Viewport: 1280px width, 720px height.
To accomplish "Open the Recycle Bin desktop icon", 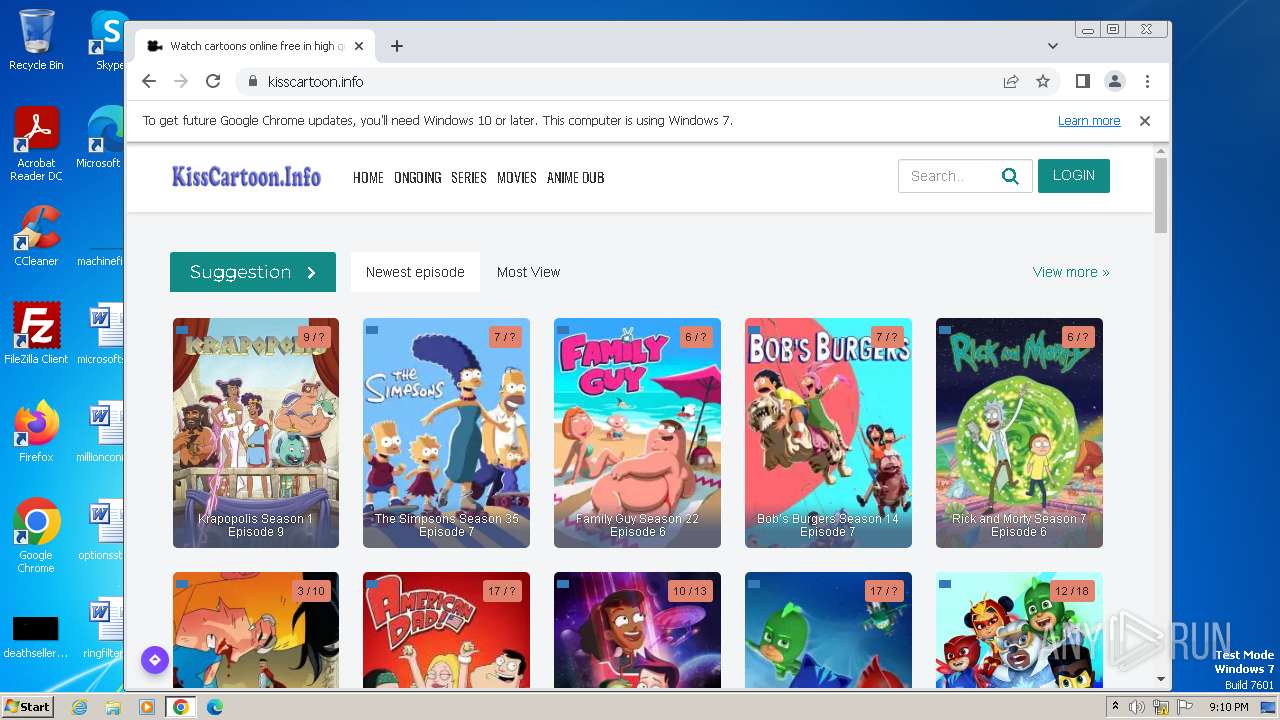I will tap(36, 40).
